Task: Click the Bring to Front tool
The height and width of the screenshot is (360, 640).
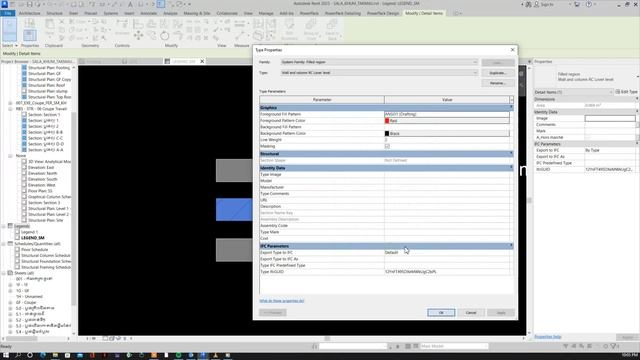Action: click(311, 29)
